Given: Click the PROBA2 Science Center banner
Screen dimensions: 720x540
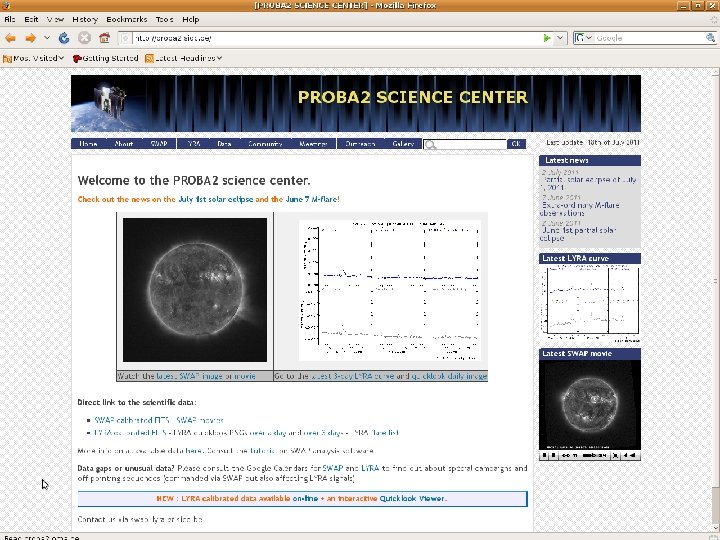Looking at the screenshot, I should [x=356, y=103].
